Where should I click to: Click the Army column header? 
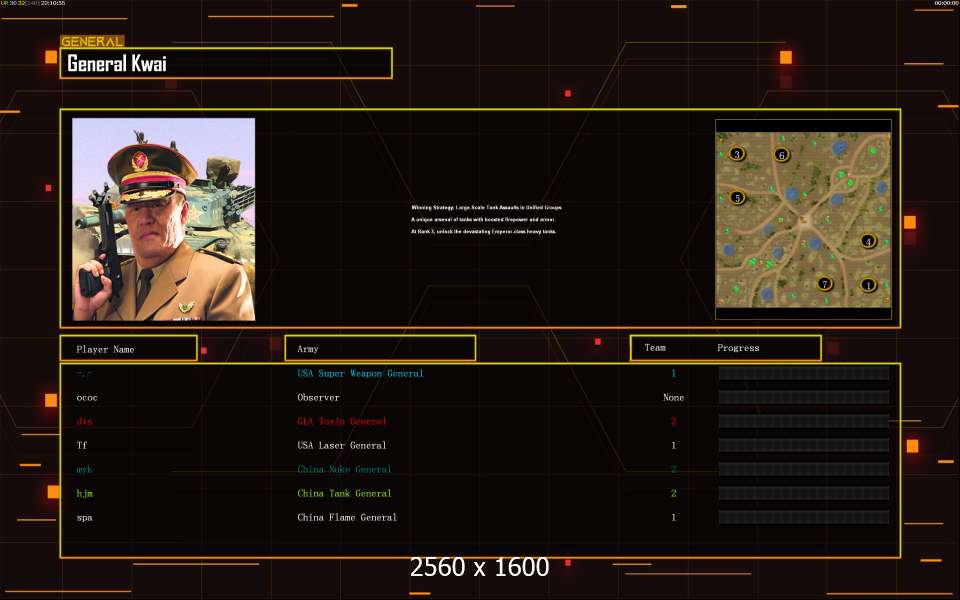[380, 349]
